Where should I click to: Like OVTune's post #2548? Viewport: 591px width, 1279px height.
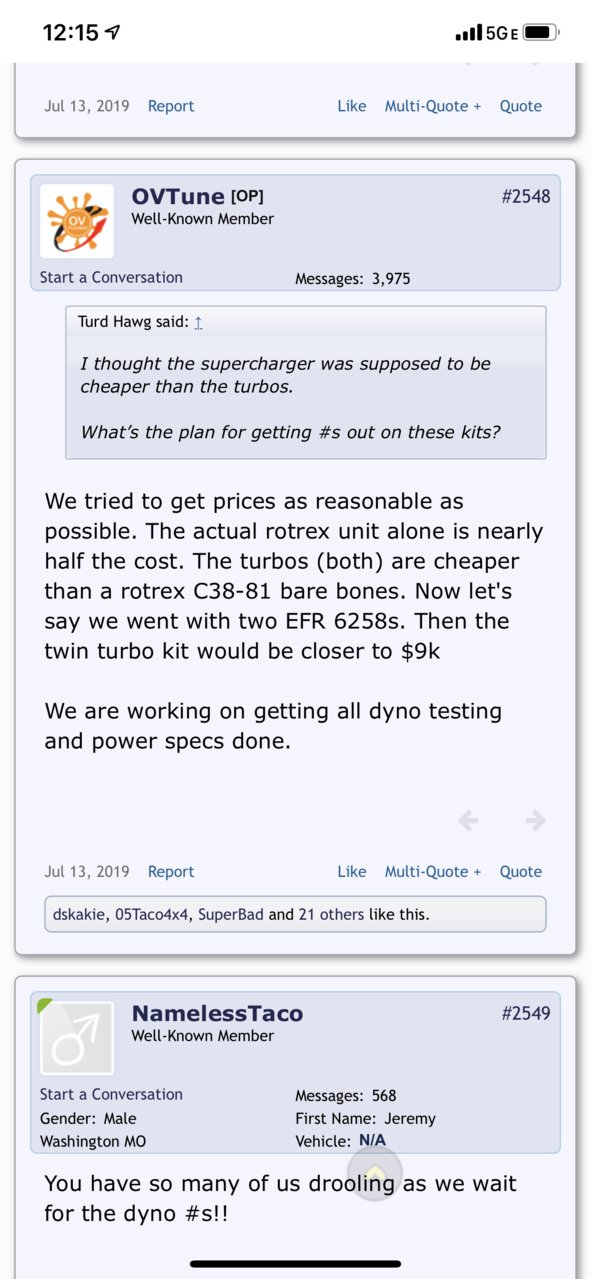click(x=352, y=871)
